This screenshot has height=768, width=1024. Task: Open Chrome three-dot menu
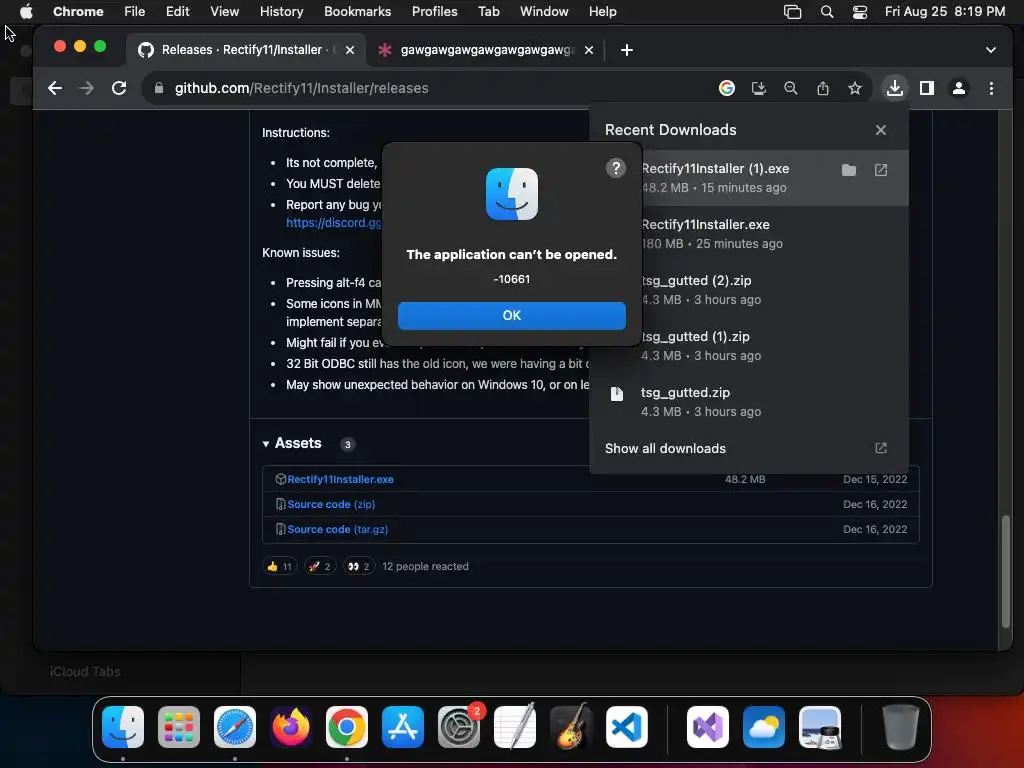[991, 88]
